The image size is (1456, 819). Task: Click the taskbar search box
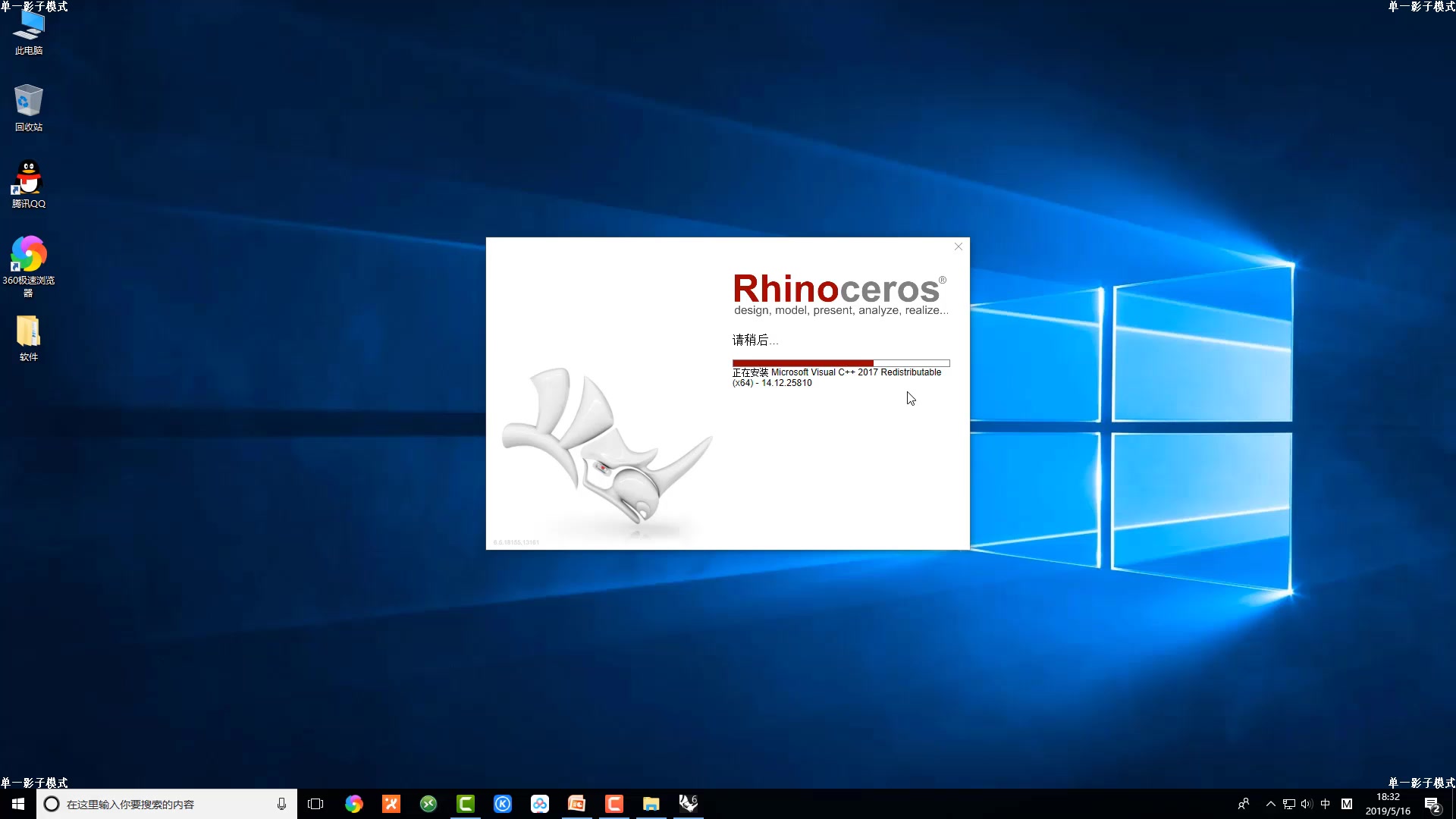(167, 804)
